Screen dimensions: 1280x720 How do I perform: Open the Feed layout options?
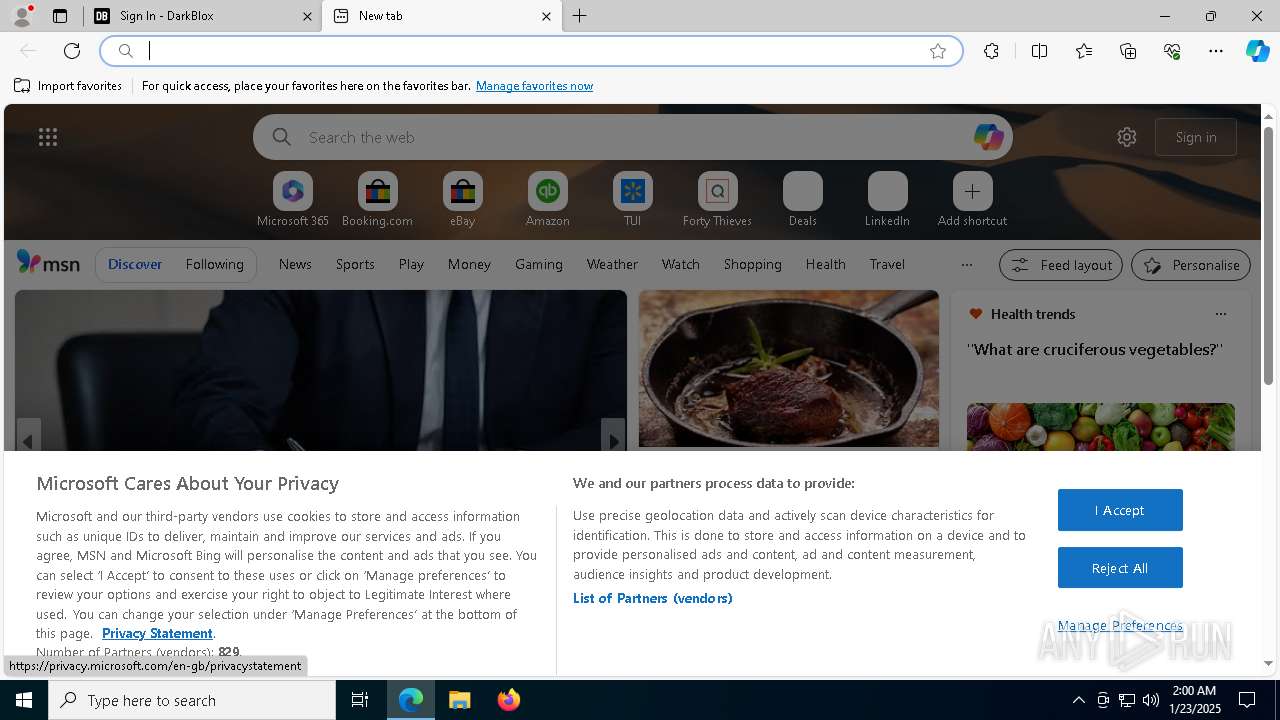click(x=1061, y=265)
